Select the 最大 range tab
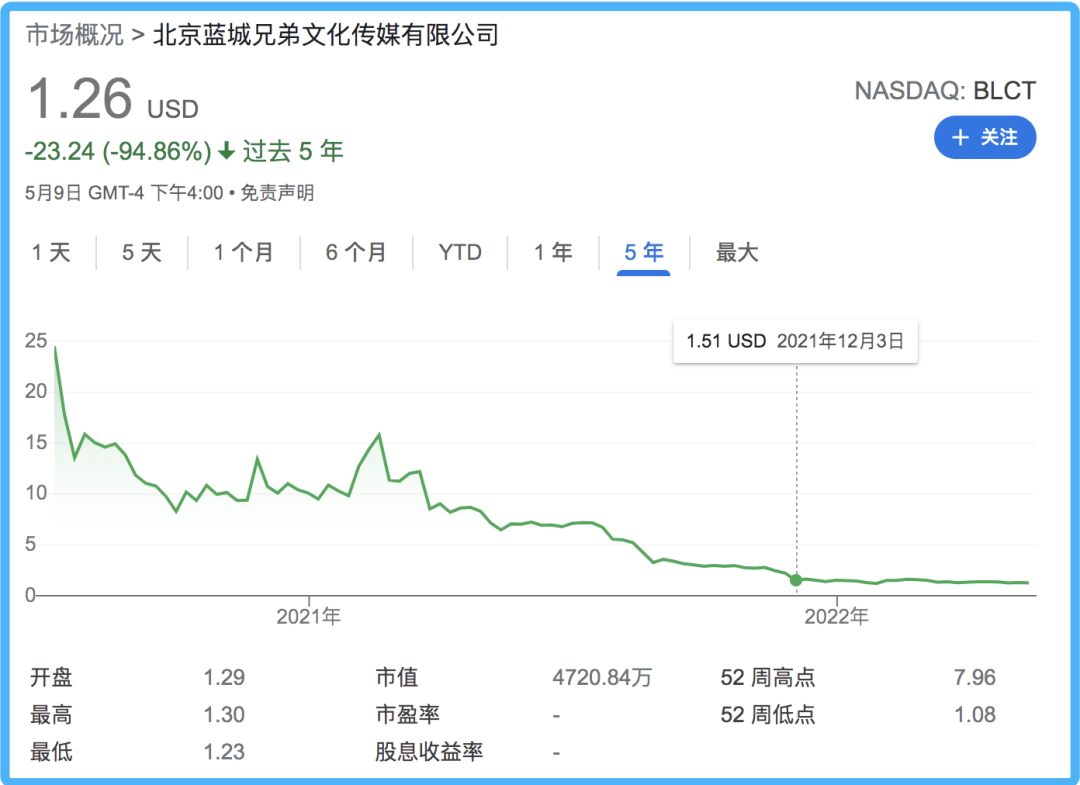 click(x=737, y=253)
